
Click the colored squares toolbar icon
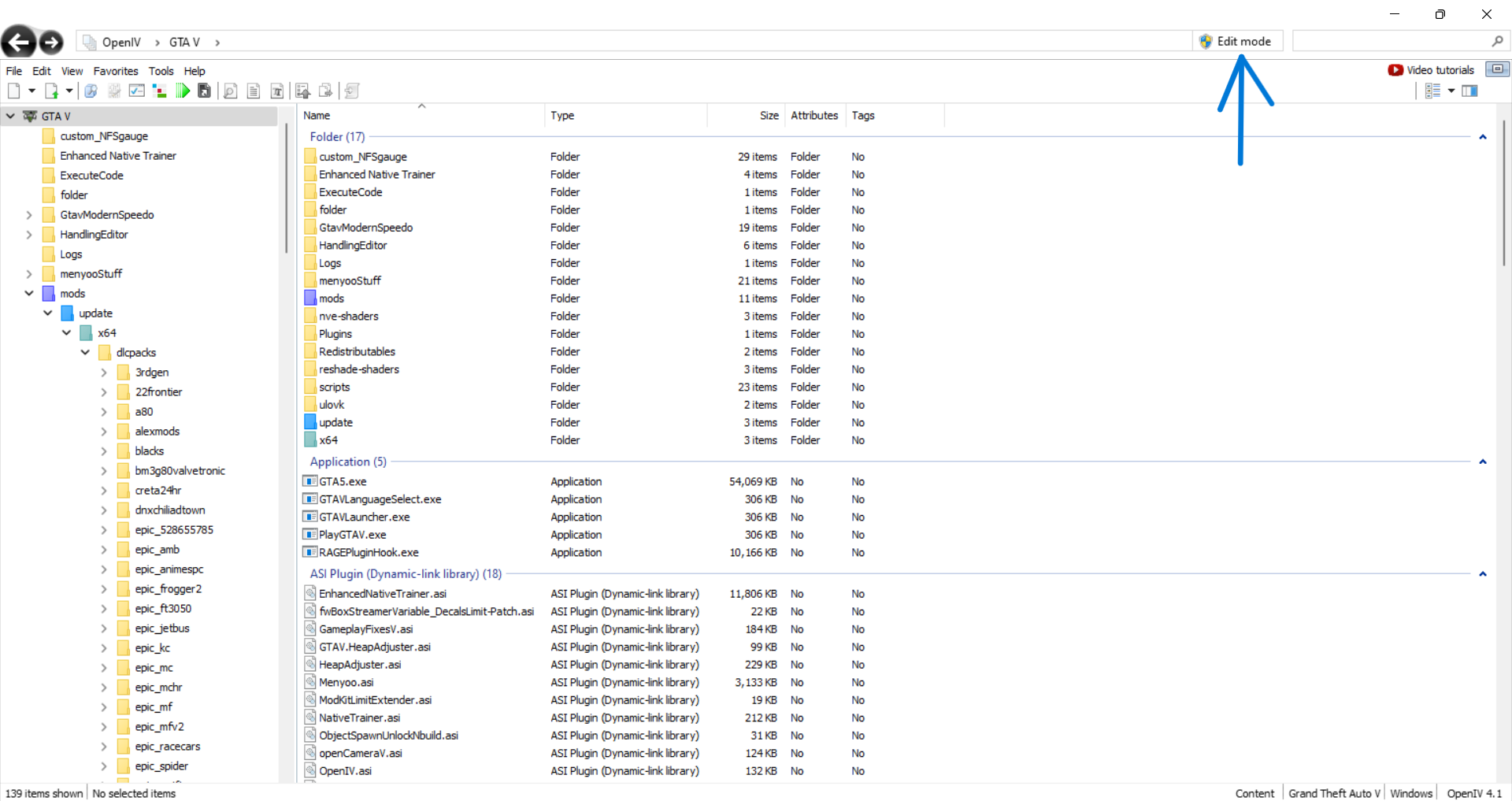click(160, 91)
